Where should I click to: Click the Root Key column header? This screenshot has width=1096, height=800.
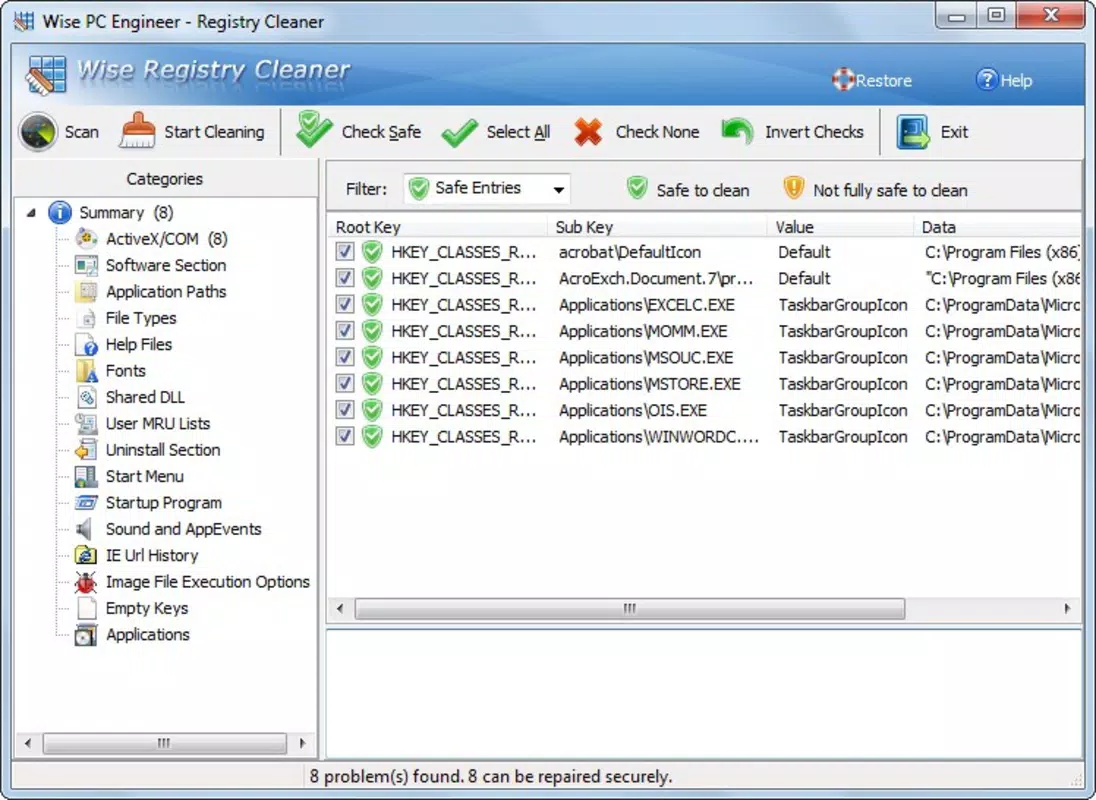pyautogui.click(x=438, y=227)
